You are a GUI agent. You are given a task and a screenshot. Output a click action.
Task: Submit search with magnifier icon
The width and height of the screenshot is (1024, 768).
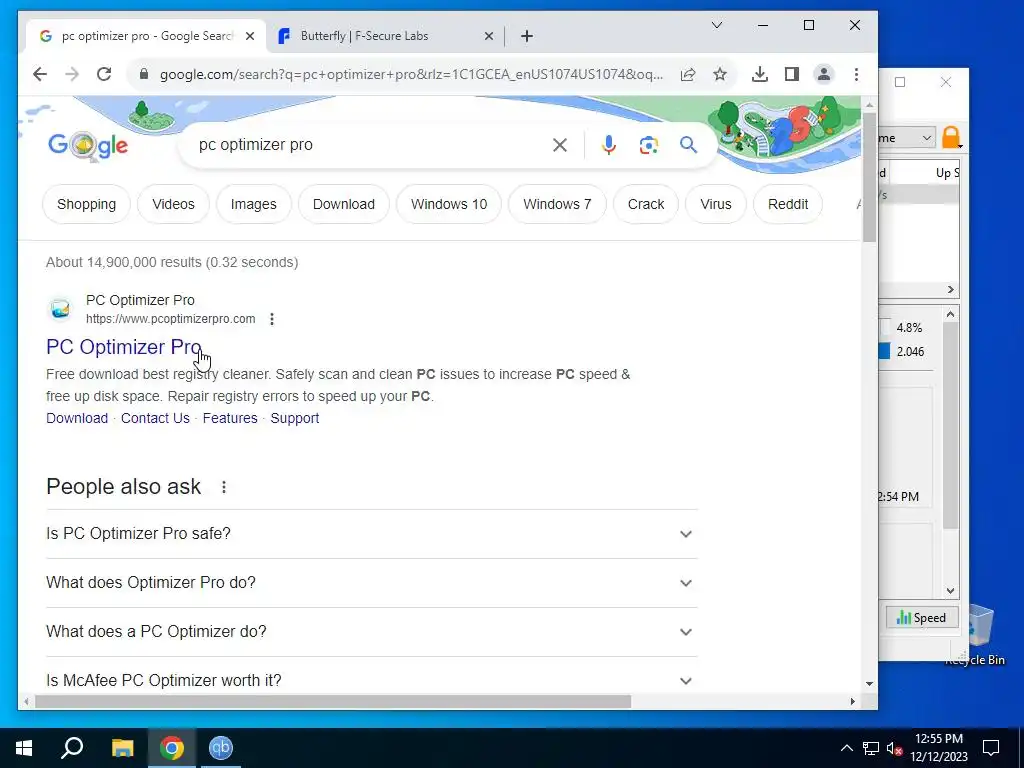[688, 145]
